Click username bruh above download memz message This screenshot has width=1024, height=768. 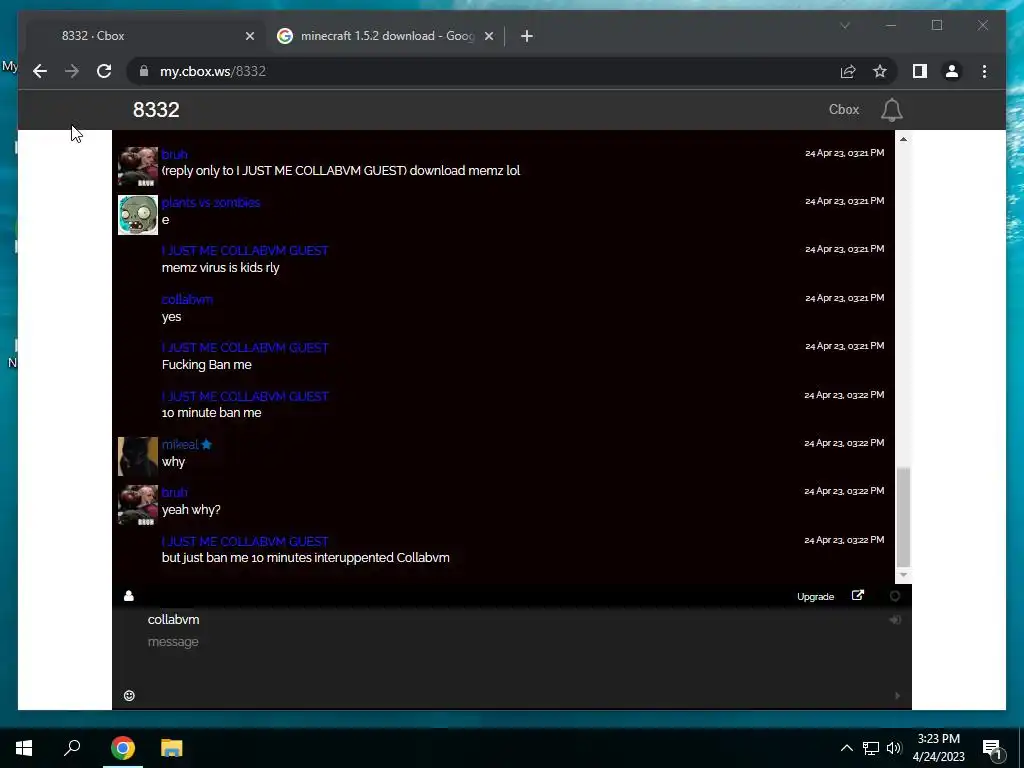tap(174, 154)
